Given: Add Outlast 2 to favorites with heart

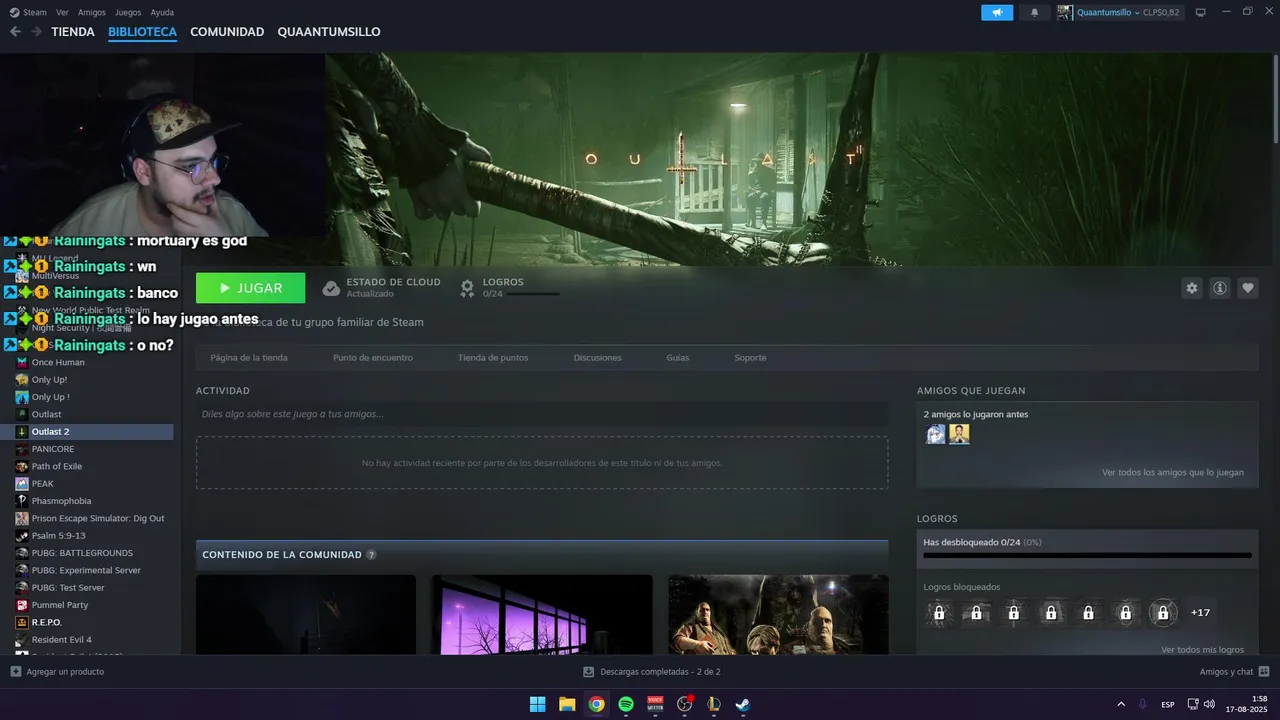Looking at the screenshot, I should [x=1248, y=288].
